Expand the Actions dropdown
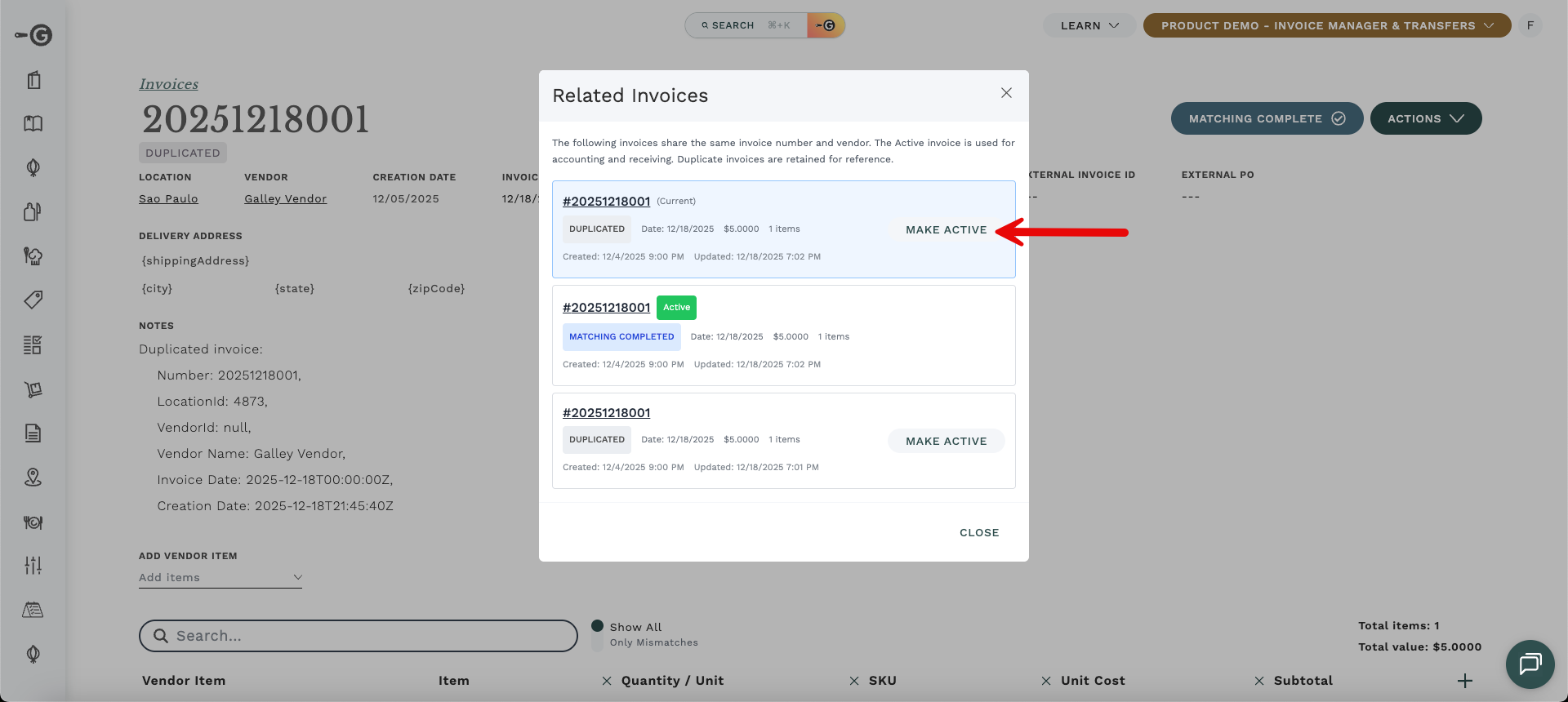The image size is (1568, 702). click(x=1425, y=118)
